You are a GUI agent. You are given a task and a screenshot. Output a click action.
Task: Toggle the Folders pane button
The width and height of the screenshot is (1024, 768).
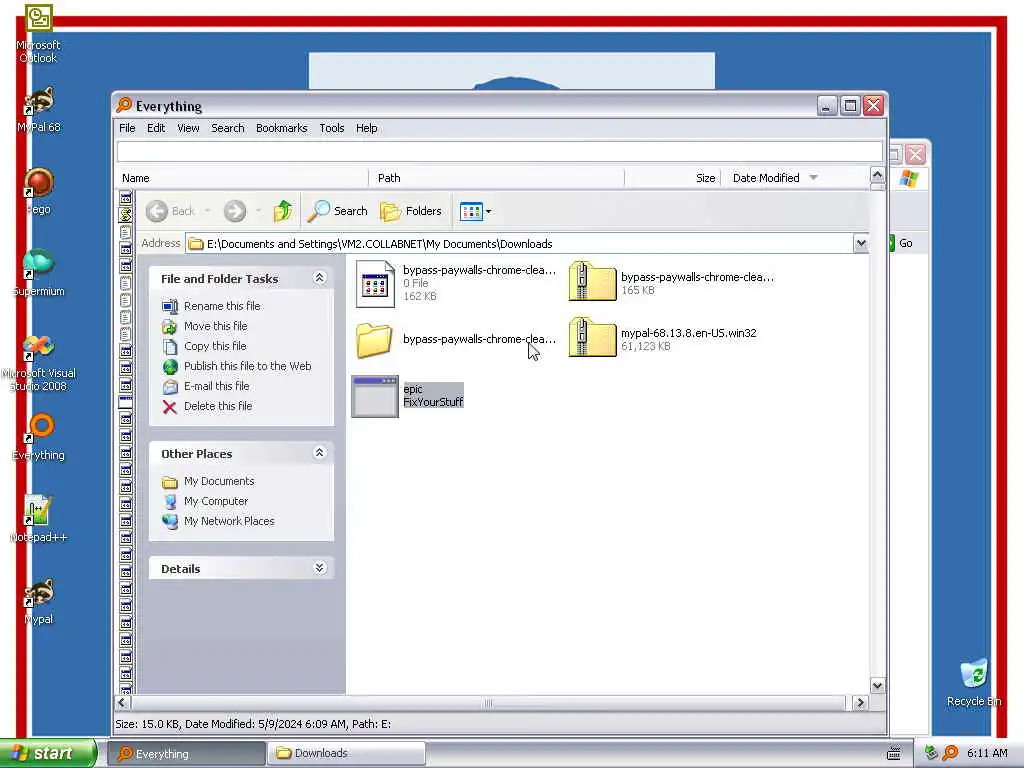[411, 211]
